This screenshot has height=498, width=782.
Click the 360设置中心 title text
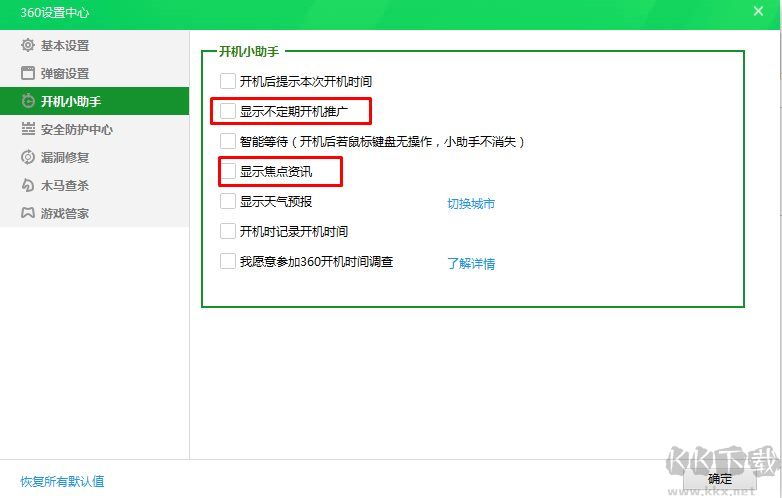pos(54,12)
